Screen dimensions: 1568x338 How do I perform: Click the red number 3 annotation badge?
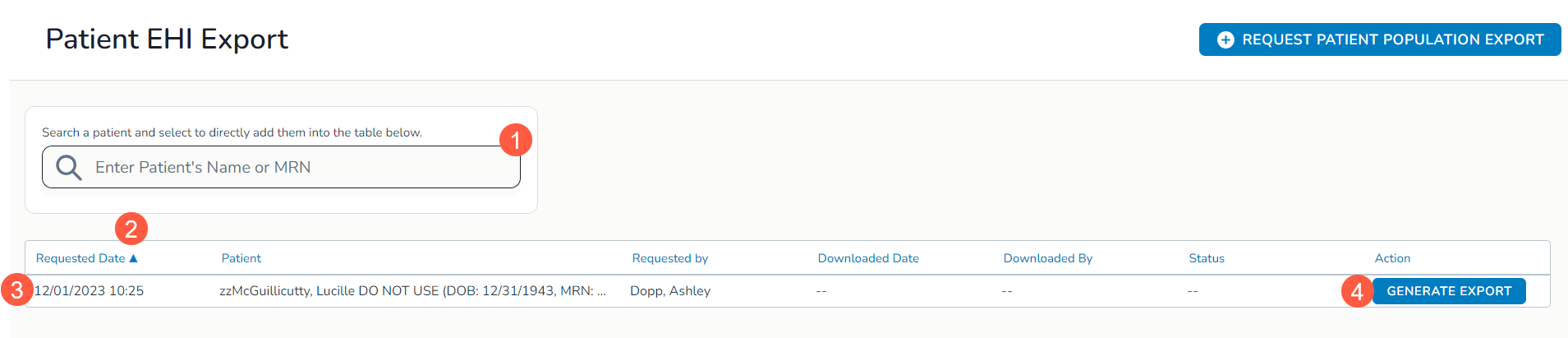(x=16, y=290)
